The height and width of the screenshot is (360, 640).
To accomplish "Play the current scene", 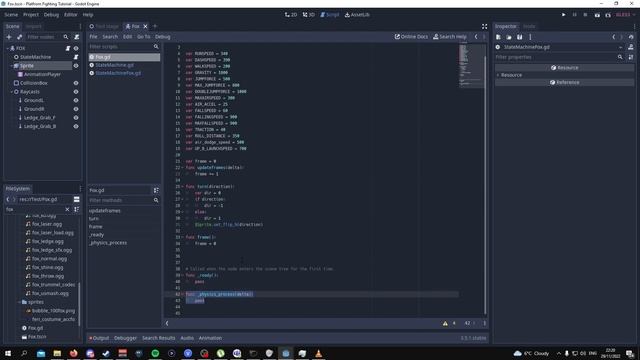I will (597, 15).
